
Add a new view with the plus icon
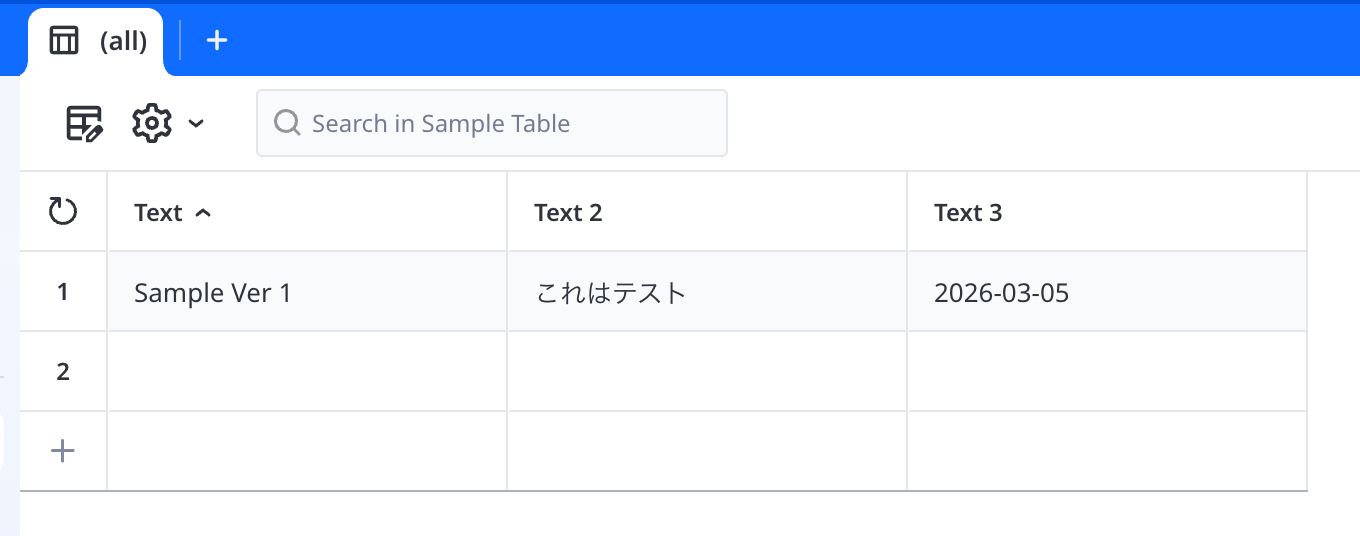point(217,40)
